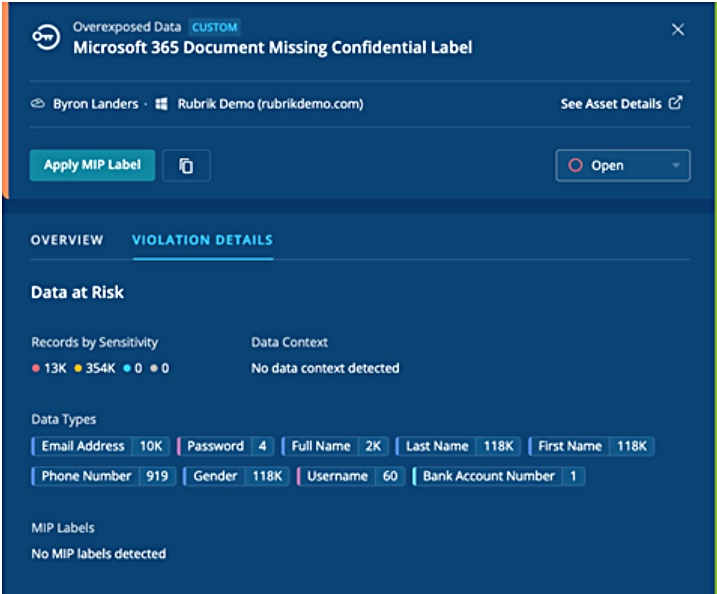
Task: Click the cloud icon beside Byron Landers
Action: coord(37,104)
